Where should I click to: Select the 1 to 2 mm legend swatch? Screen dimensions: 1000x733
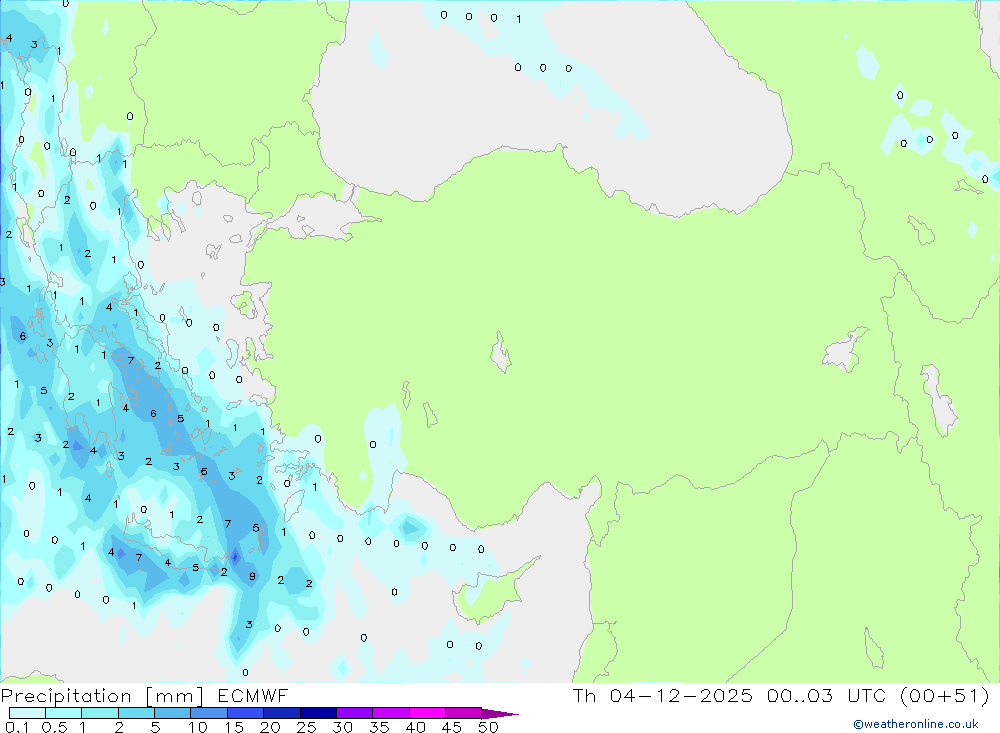pos(100,713)
